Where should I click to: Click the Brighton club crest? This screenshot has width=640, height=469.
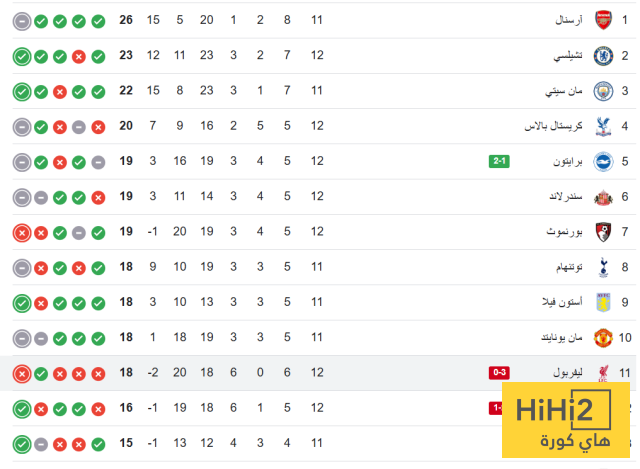tap(603, 161)
